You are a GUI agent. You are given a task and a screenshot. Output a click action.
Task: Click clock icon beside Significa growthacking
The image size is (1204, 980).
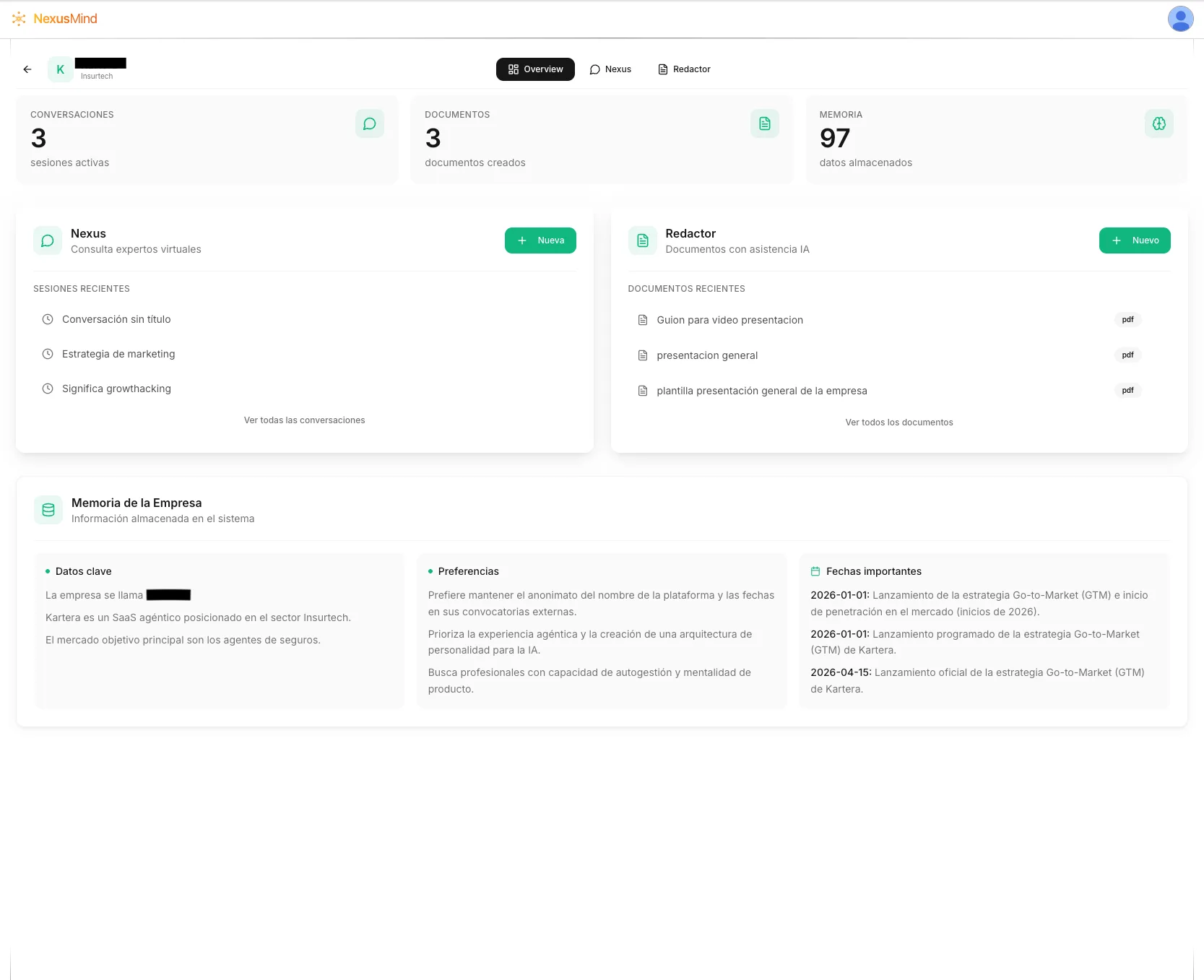(48, 389)
